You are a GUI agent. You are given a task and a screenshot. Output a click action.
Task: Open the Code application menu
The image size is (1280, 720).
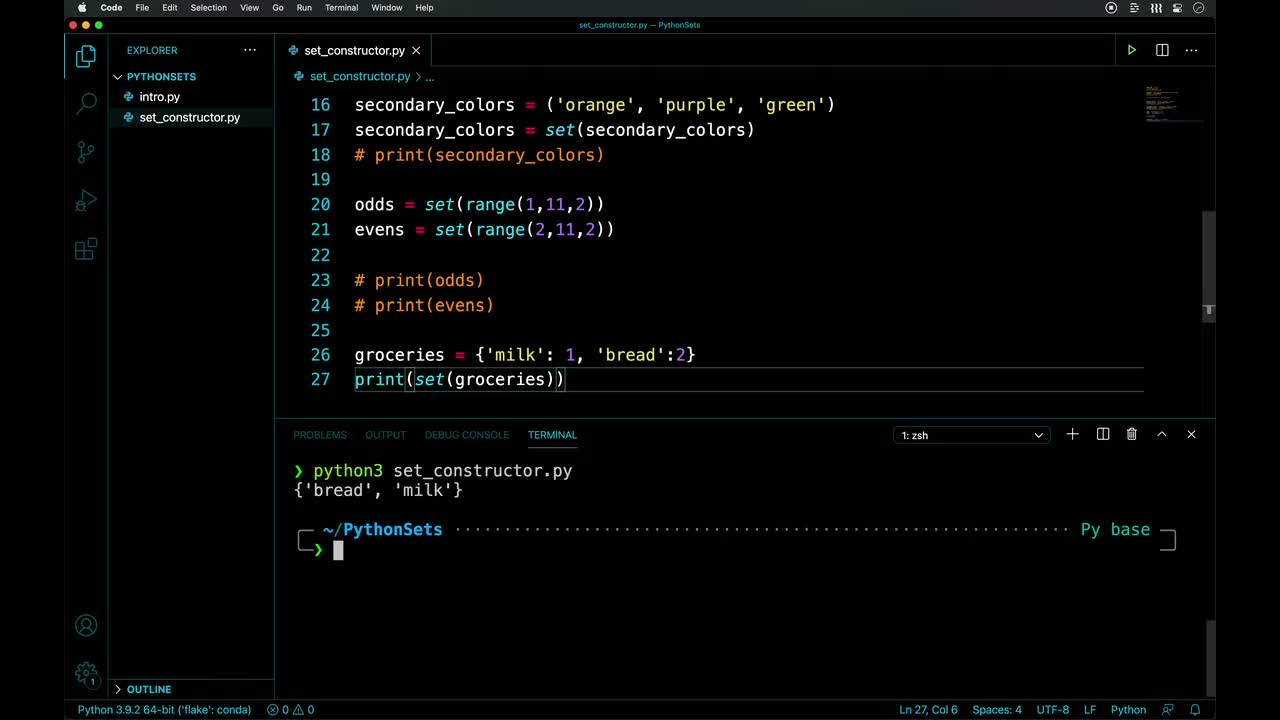tap(111, 7)
